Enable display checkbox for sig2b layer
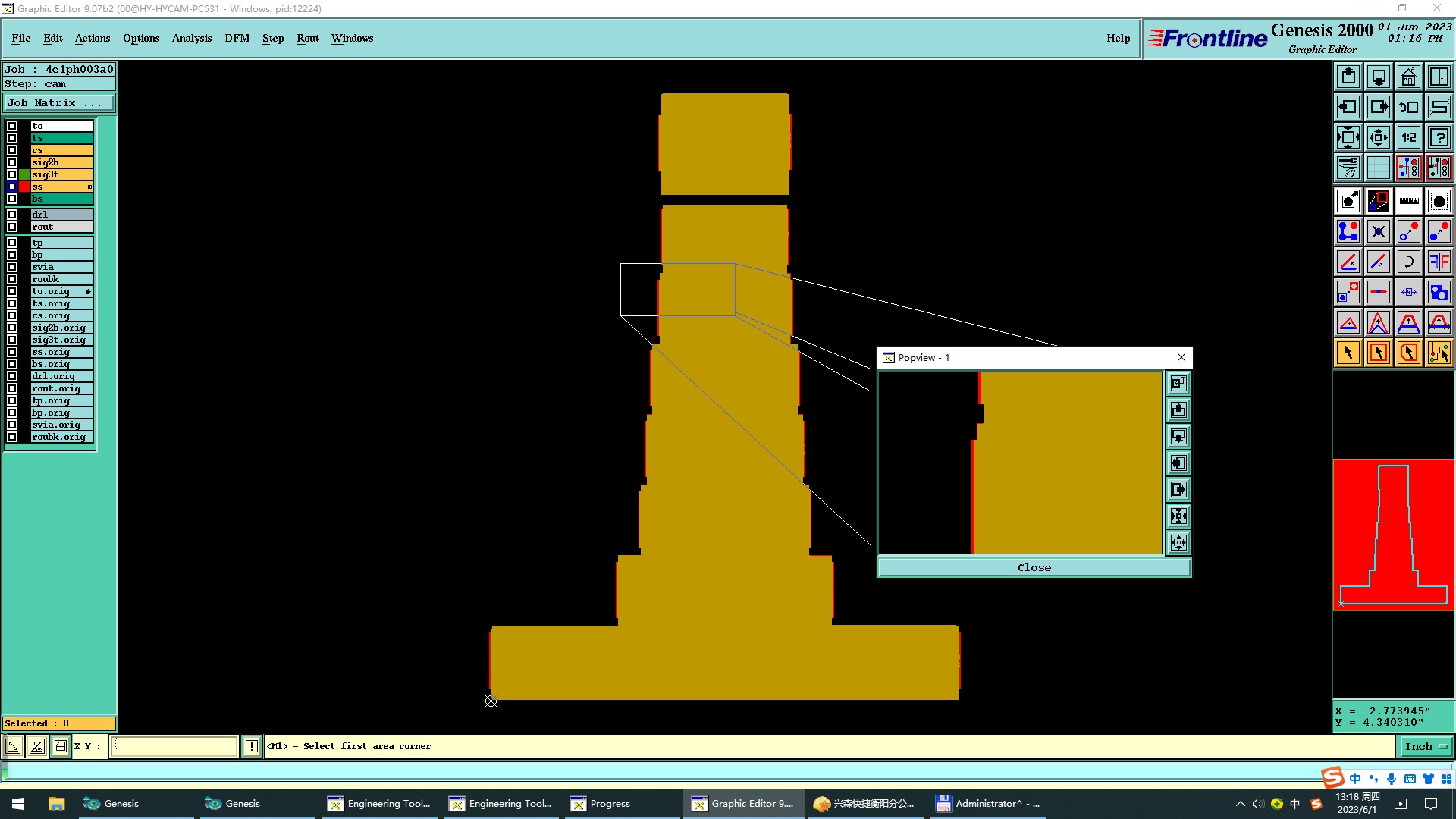The height and width of the screenshot is (819, 1456). point(12,162)
